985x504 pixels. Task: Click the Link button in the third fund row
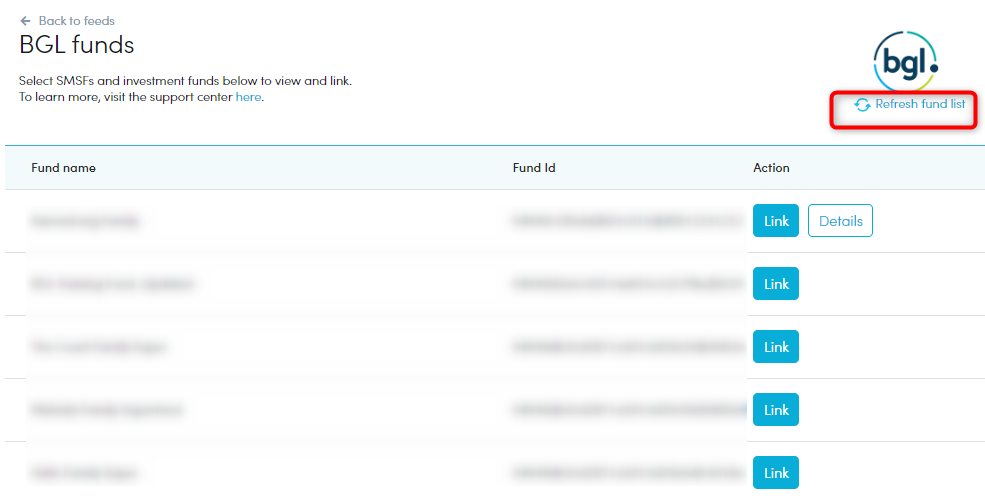point(776,346)
